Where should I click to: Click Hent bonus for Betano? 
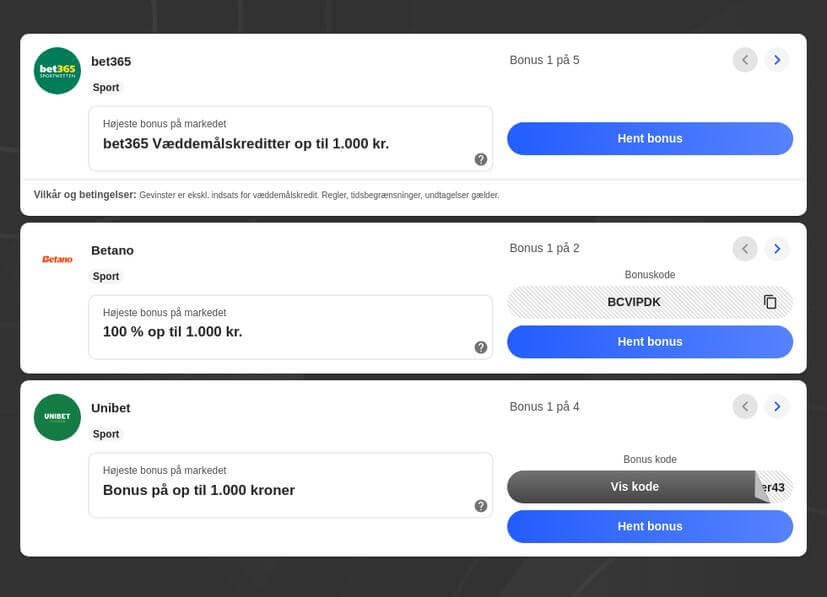tap(650, 342)
